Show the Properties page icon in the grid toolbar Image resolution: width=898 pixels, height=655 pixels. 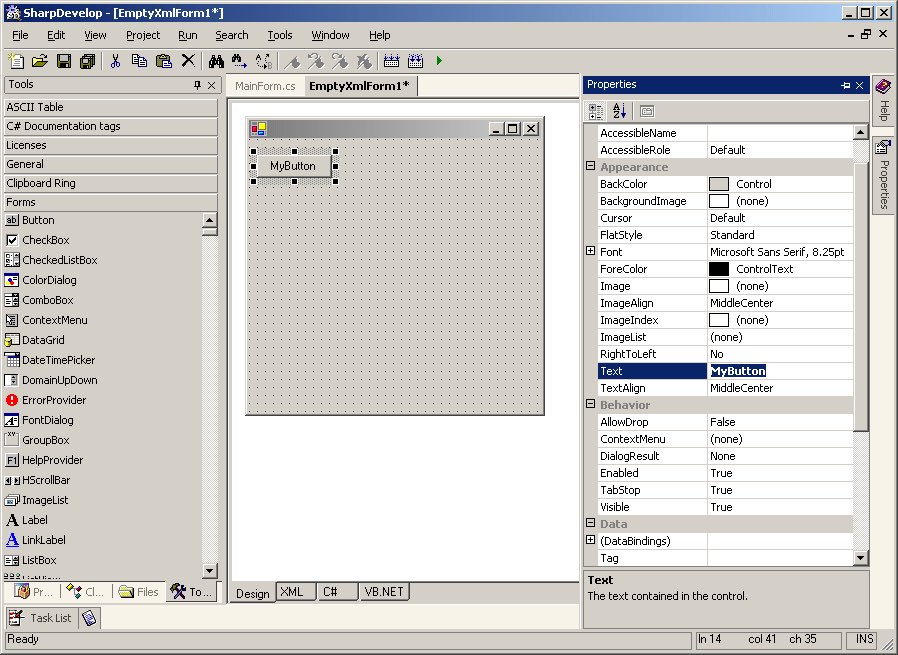[x=647, y=111]
